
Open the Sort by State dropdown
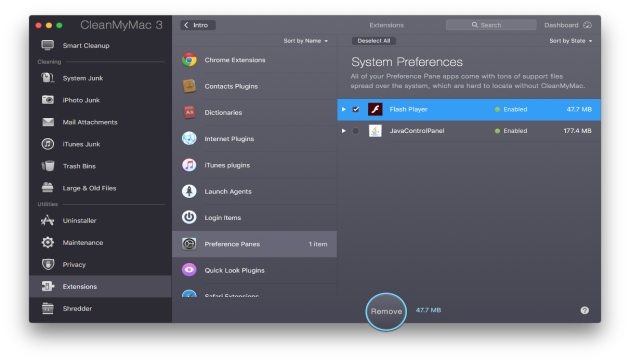[571, 41]
